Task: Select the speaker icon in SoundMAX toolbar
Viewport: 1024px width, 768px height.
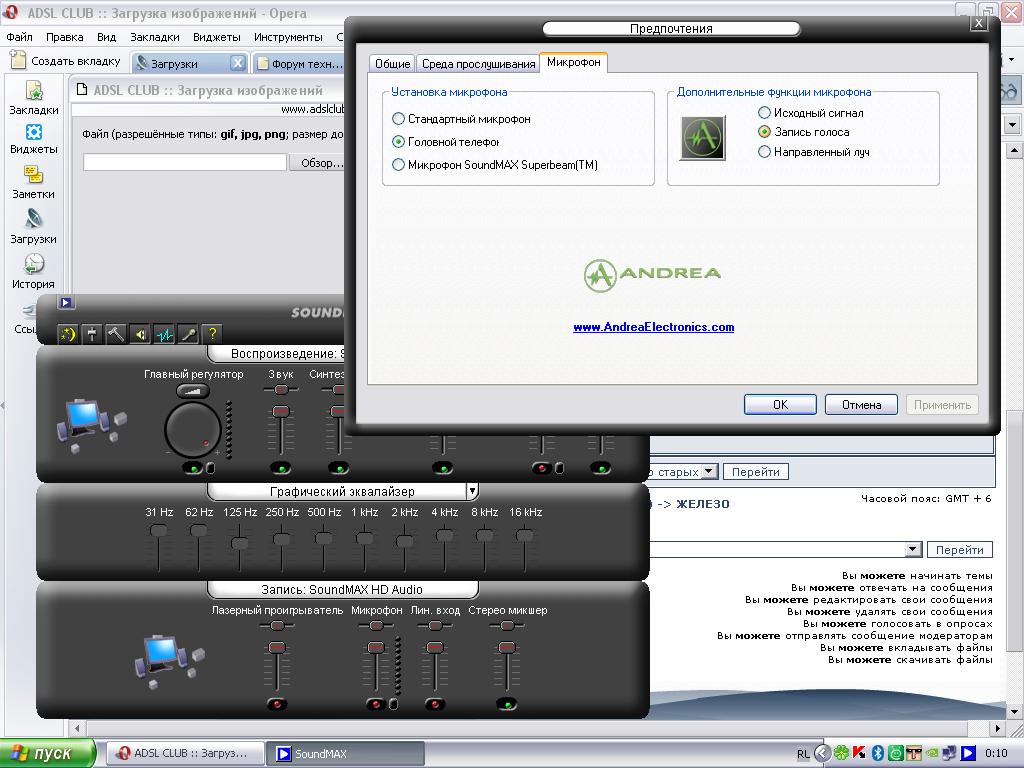Action: click(x=140, y=335)
